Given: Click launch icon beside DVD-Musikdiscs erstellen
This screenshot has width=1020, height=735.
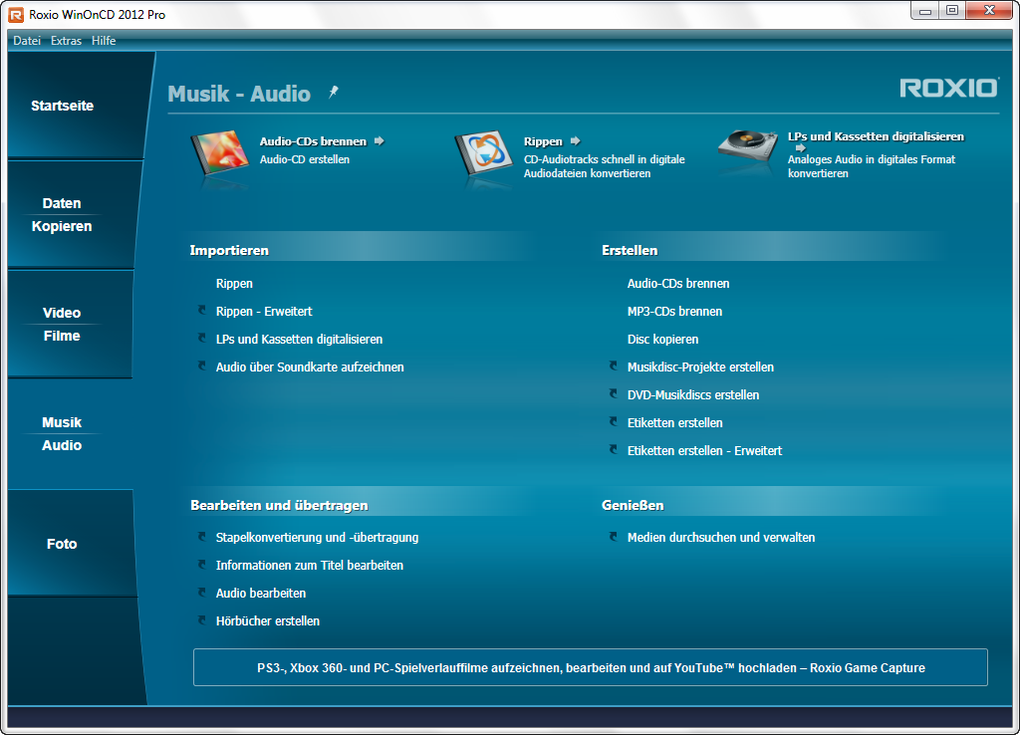Looking at the screenshot, I should point(613,394).
